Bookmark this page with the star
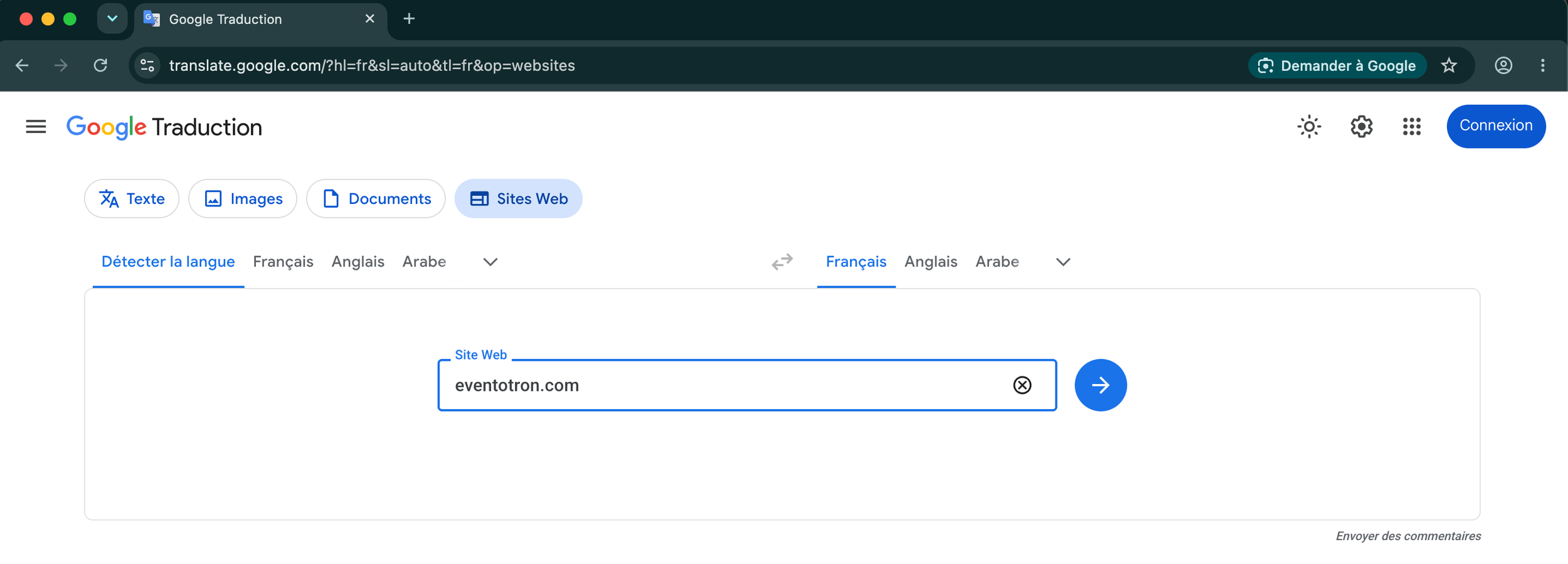Image resolution: width=1568 pixels, height=564 pixels. (x=1449, y=65)
